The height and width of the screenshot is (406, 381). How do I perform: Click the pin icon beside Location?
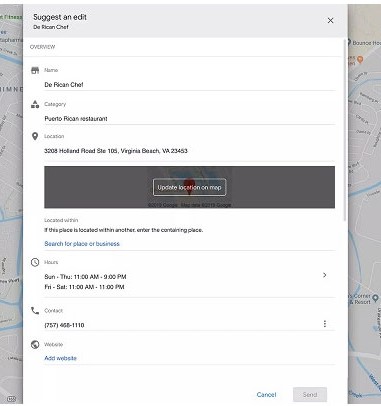35,136
